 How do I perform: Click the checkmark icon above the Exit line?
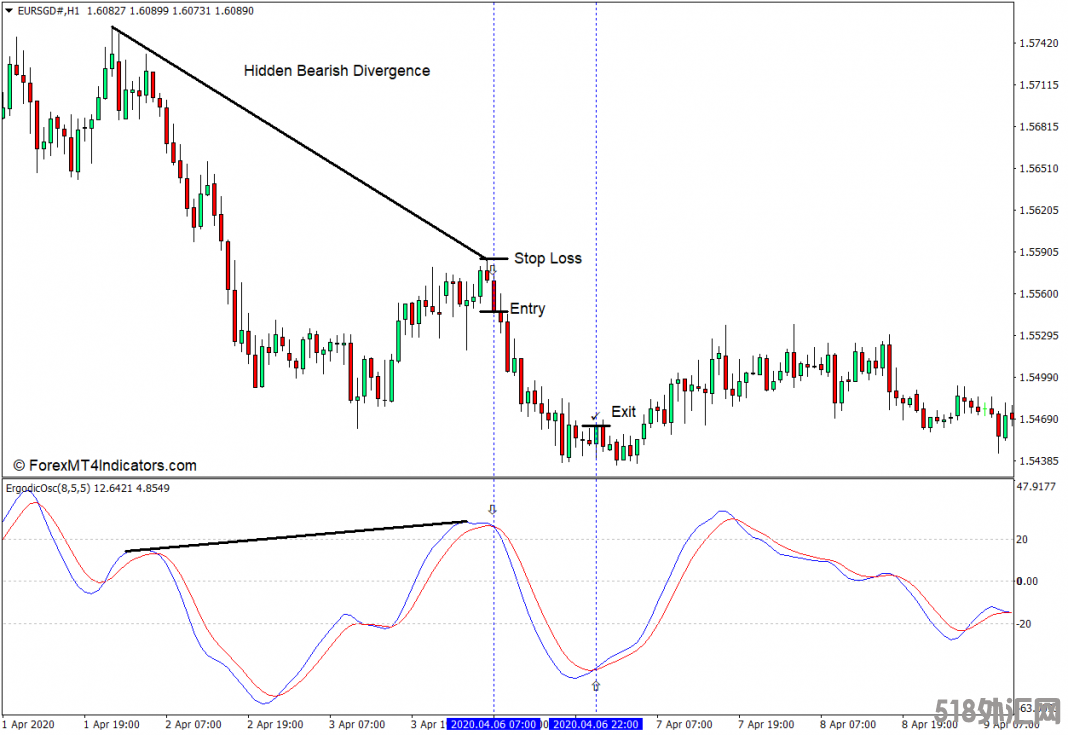click(x=595, y=415)
